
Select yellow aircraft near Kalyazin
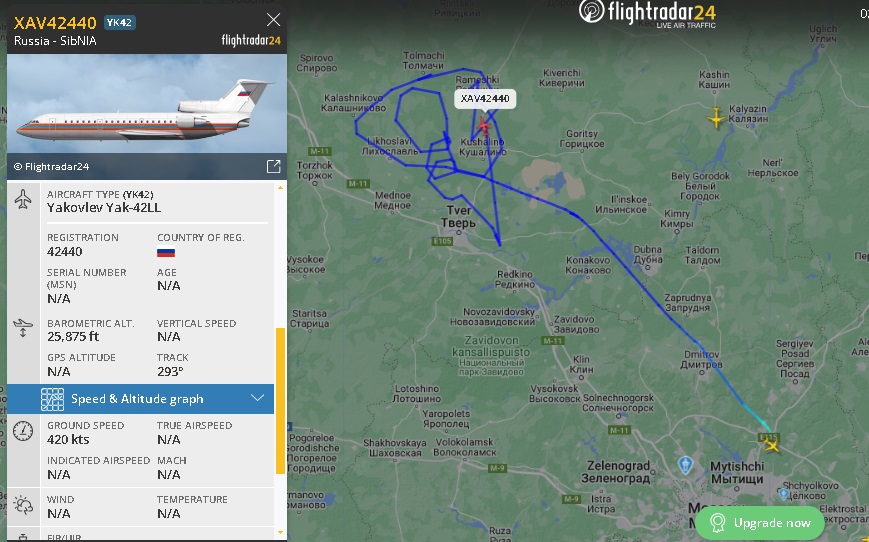pyautogui.click(x=716, y=118)
